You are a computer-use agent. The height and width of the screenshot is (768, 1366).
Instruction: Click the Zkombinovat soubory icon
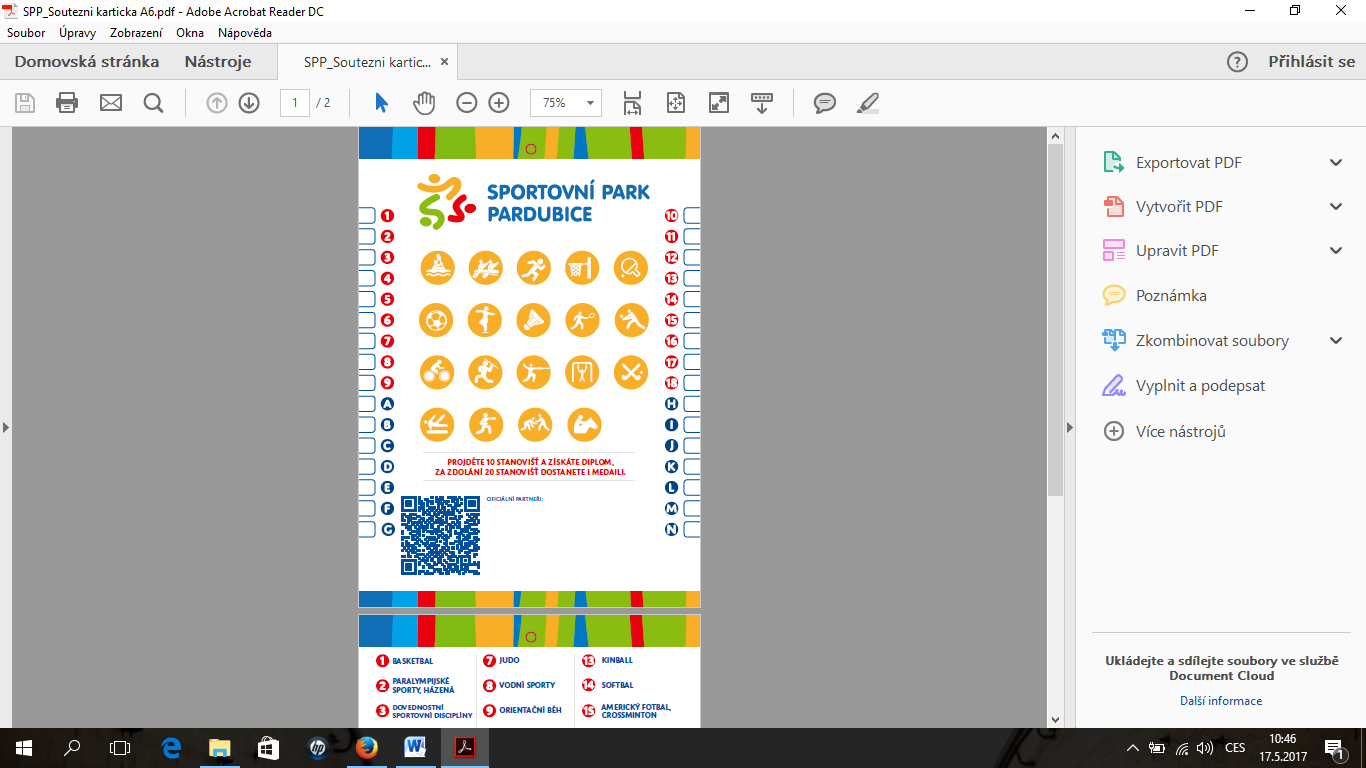(x=1114, y=340)
